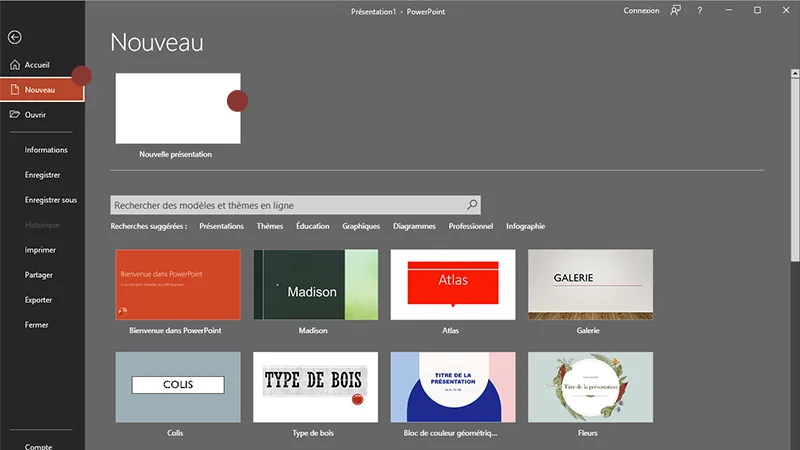
Task: Select the Madison template thumbnail
Action: click(x=316, y=284)
